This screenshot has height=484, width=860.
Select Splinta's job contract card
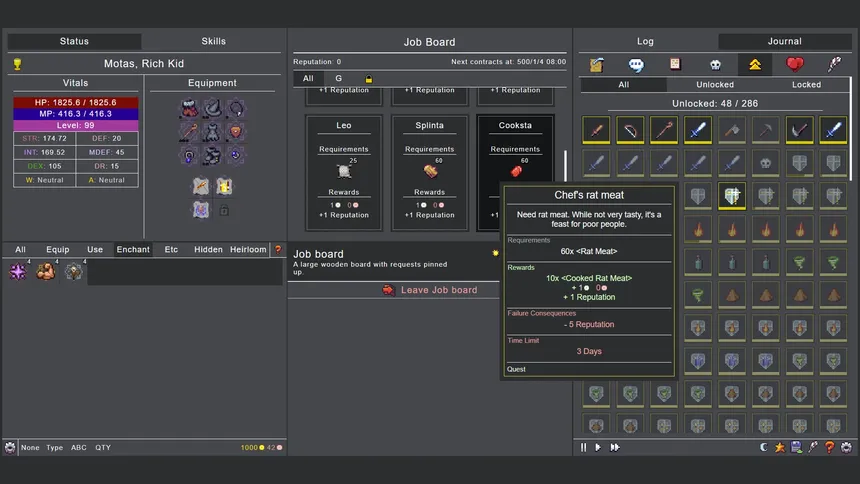(429, 171)
